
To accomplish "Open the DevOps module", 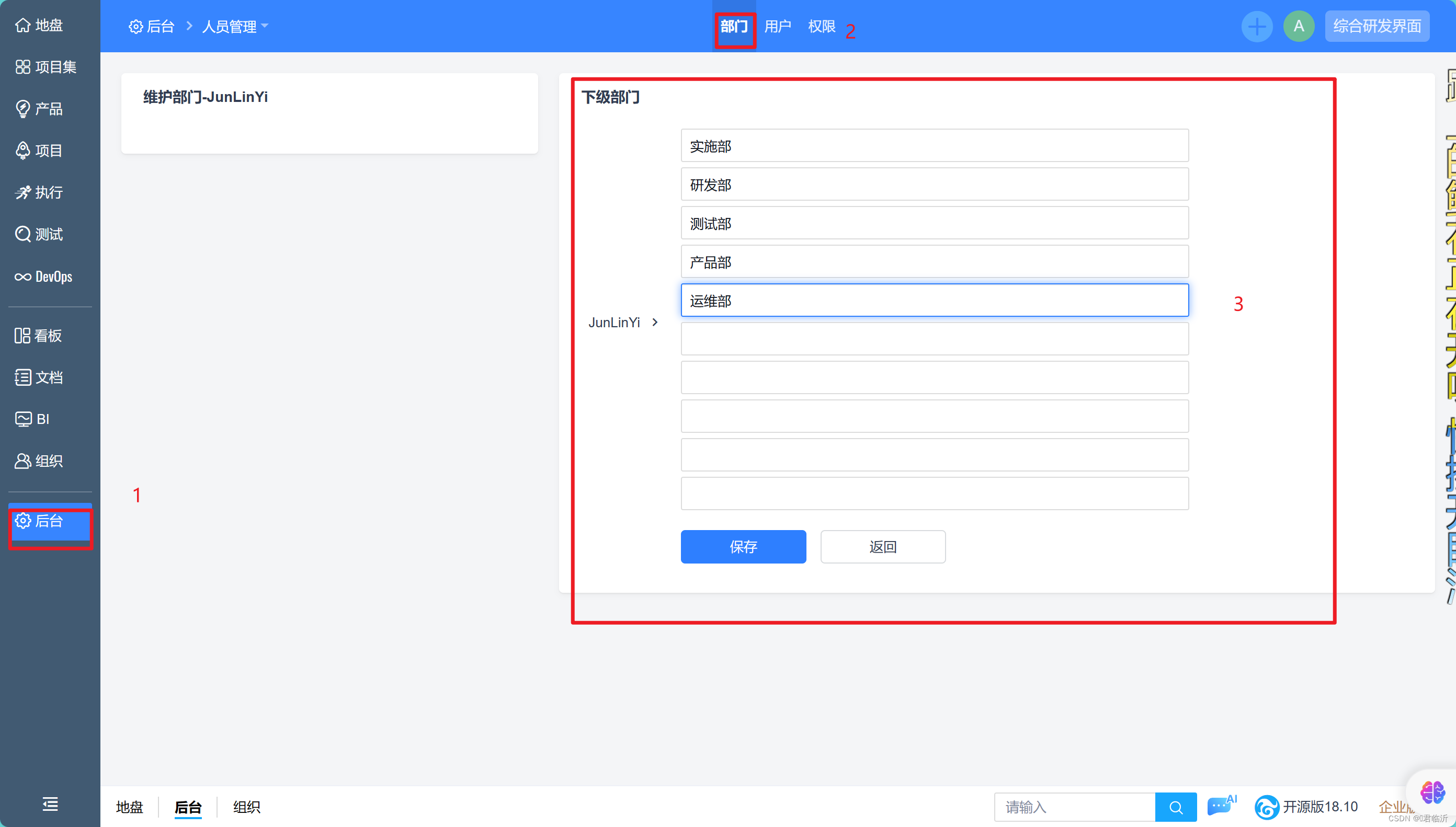I will [44, 277].
